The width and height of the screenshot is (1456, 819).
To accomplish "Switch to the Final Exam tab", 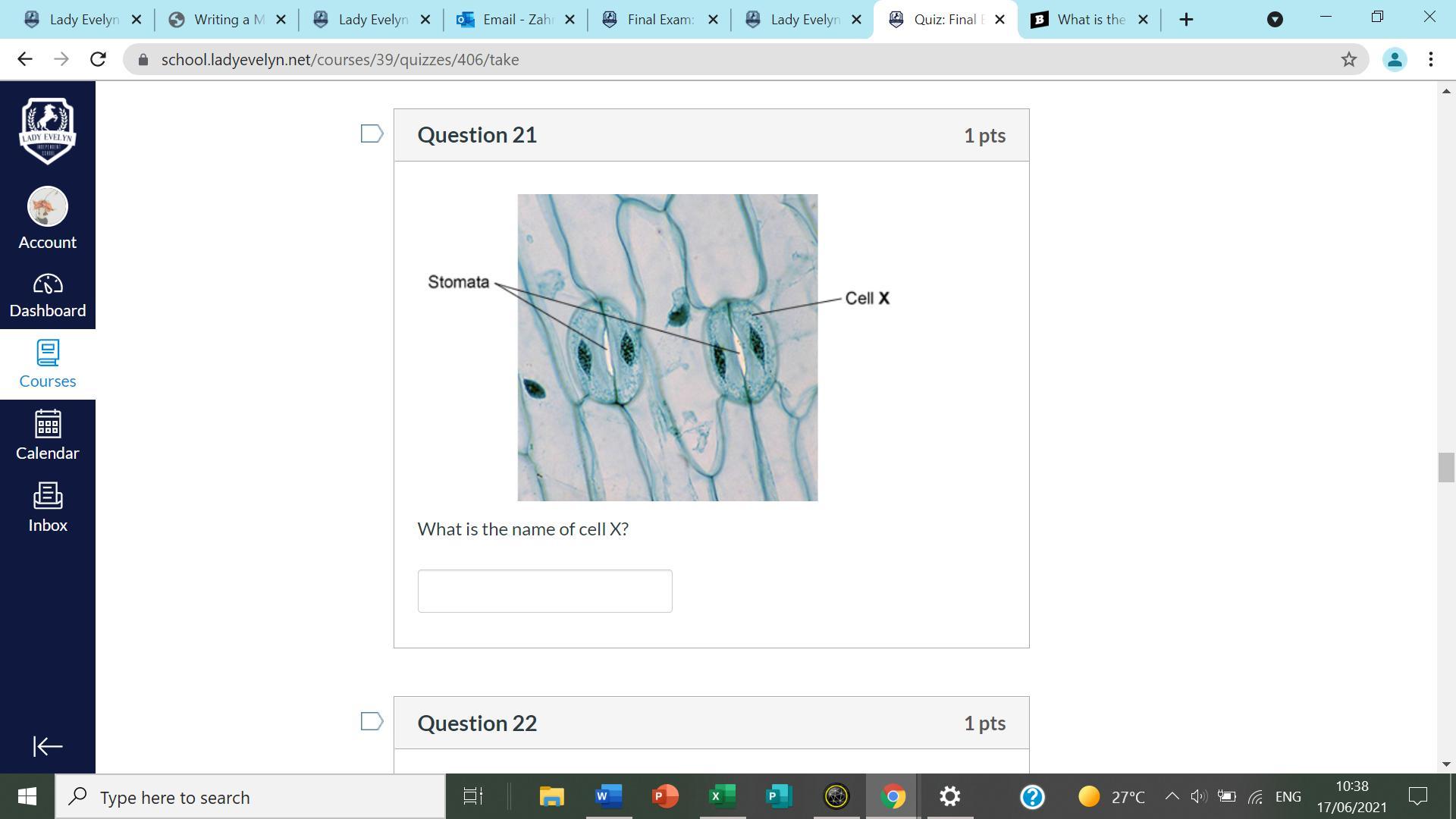I will (x=660, y=20).
